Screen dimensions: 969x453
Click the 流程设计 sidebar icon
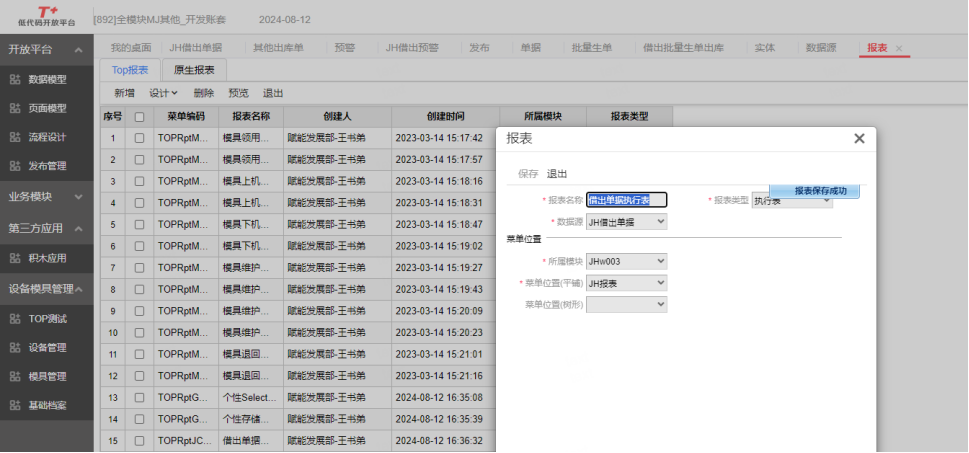[x=15, y=137]
